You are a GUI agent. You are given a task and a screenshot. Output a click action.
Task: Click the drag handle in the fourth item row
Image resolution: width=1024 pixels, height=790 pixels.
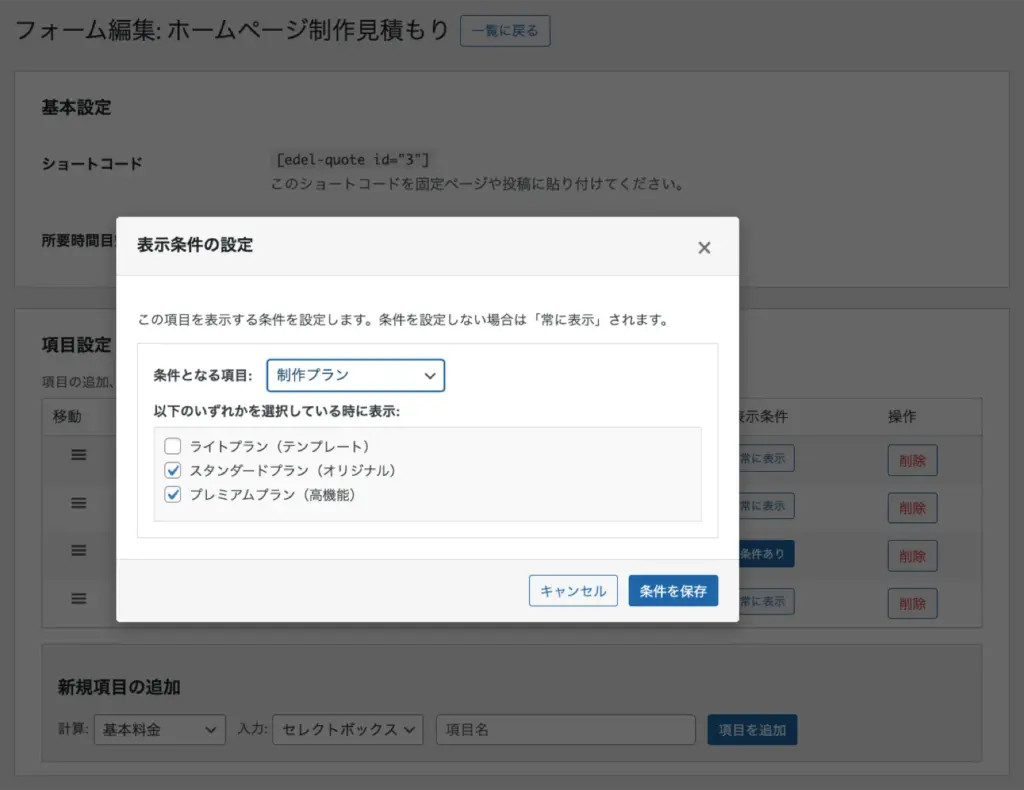click(79, 598)
